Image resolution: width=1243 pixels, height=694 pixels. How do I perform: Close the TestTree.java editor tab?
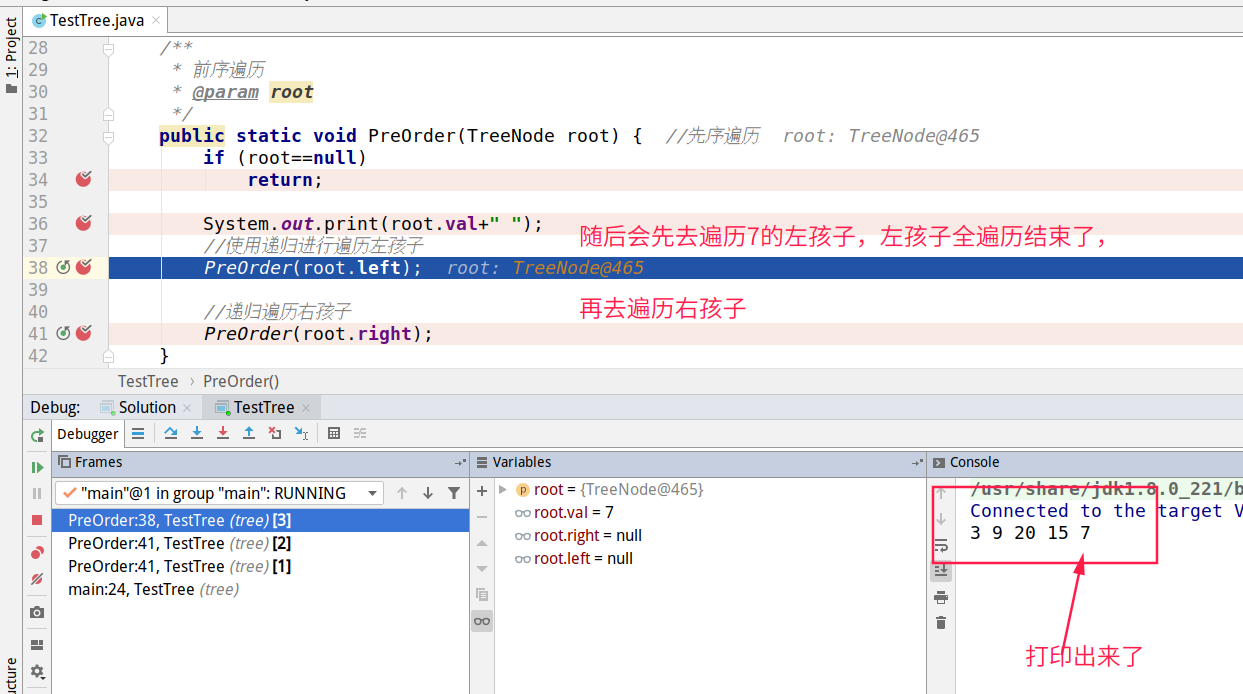coord(157,20)
